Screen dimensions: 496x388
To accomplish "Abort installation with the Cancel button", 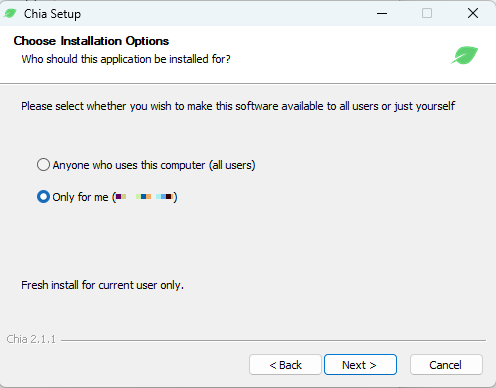I will (x=446, y=365).
